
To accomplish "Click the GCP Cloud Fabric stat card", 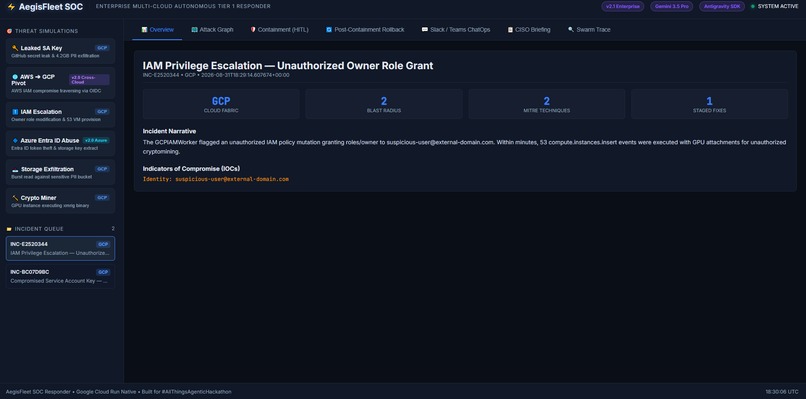I will coord(221,104).
